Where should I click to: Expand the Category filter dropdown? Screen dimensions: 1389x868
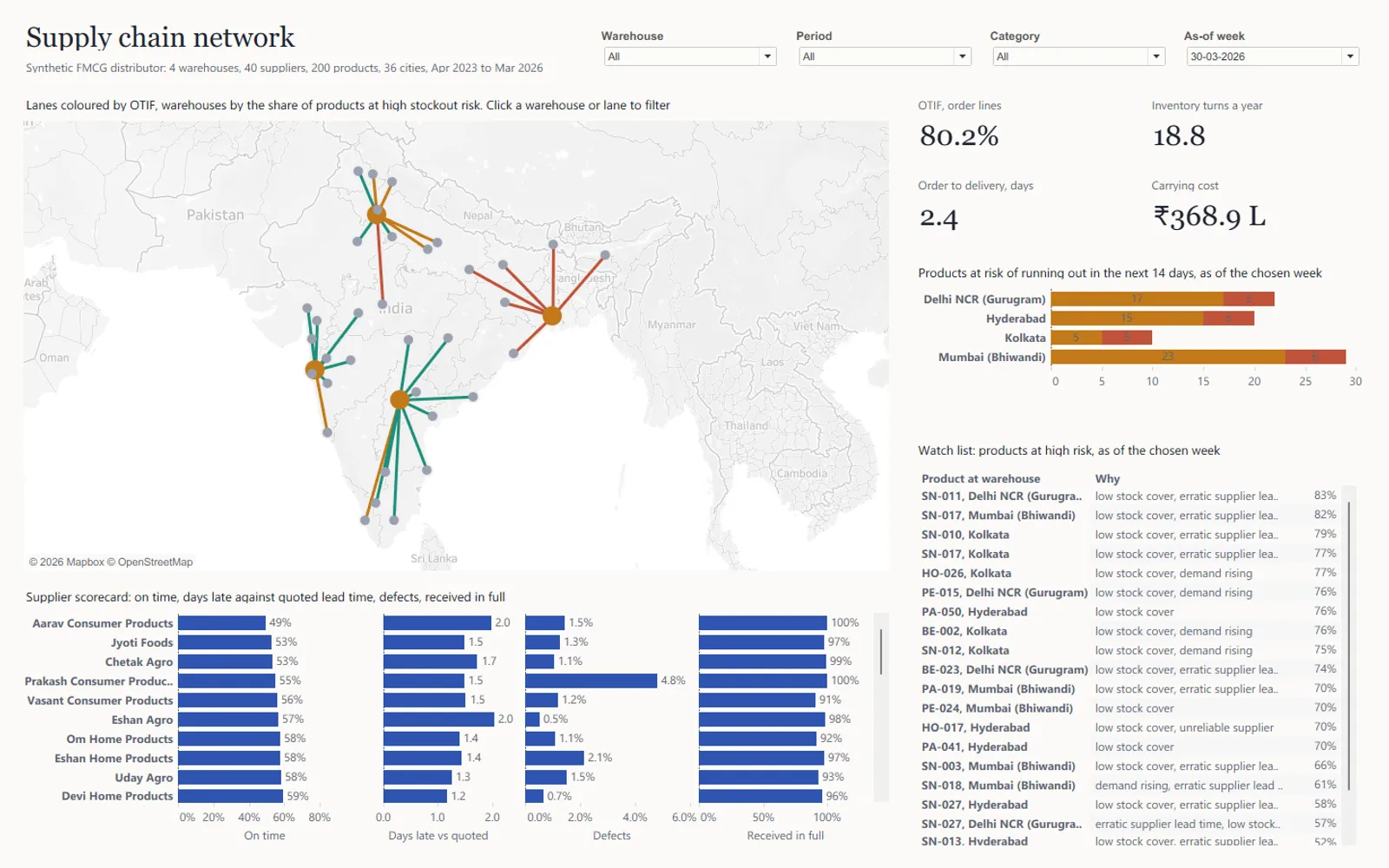pos(1078,56)
